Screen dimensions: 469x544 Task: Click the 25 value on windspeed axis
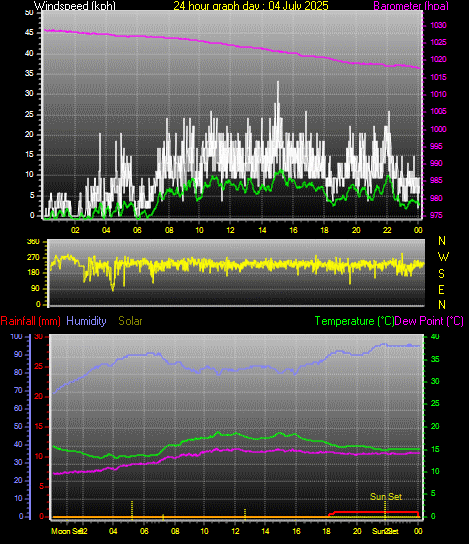pos(29,114)
